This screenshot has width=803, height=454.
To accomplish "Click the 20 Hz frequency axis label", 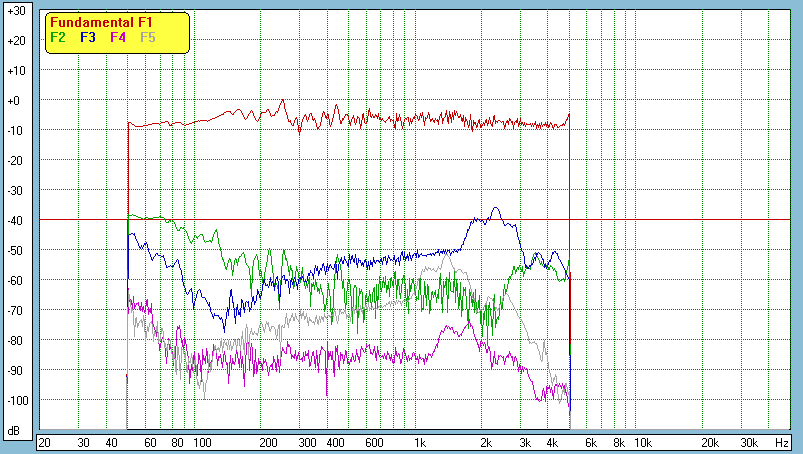I will click(45, 443).
